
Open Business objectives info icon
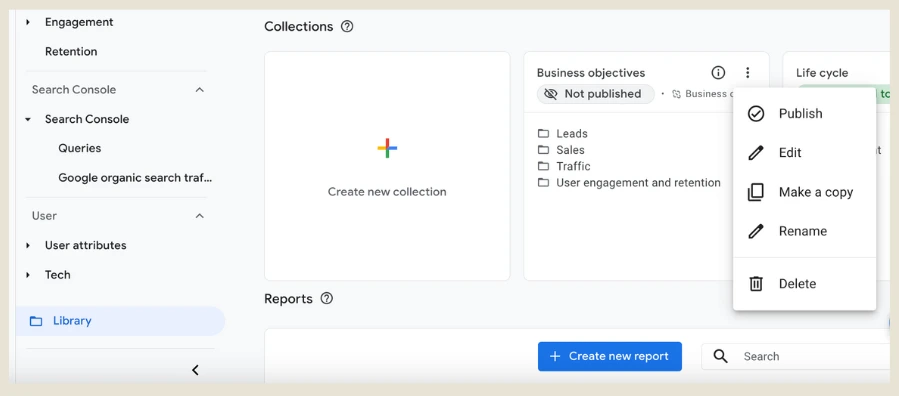coord(718,73)
